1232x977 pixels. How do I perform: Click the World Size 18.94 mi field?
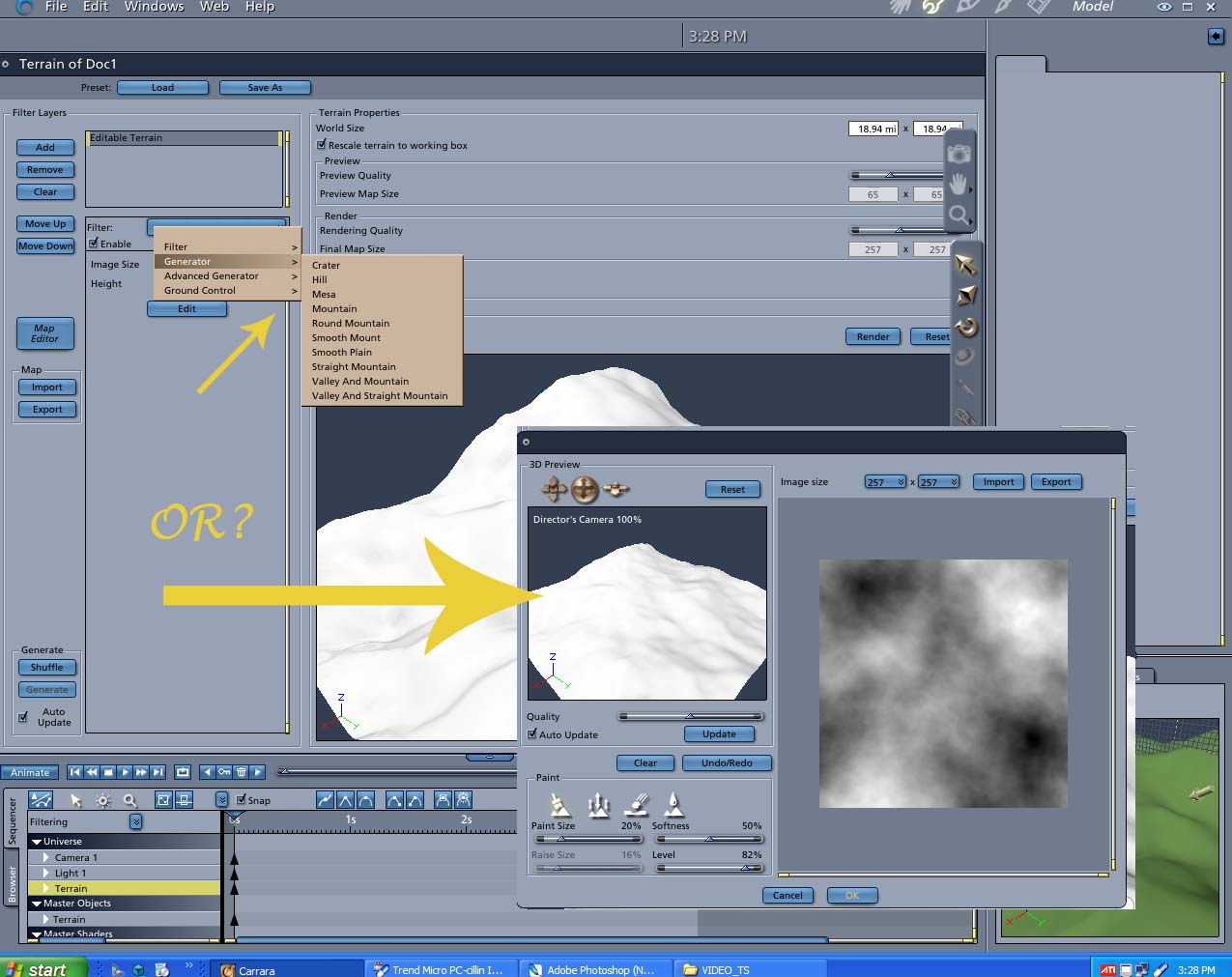tap(874, 129)
